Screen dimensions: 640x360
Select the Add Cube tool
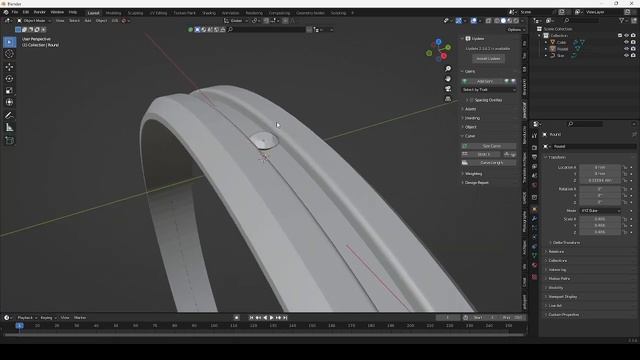click(x=9, y=141)
